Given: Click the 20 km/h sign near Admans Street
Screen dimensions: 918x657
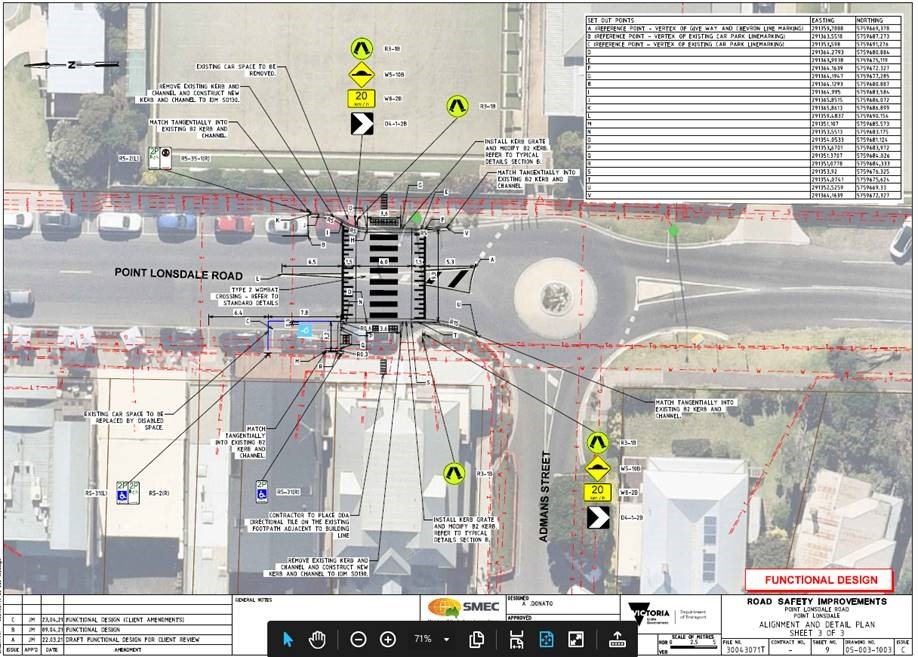Looking at the screenshot, I should 598,492.
